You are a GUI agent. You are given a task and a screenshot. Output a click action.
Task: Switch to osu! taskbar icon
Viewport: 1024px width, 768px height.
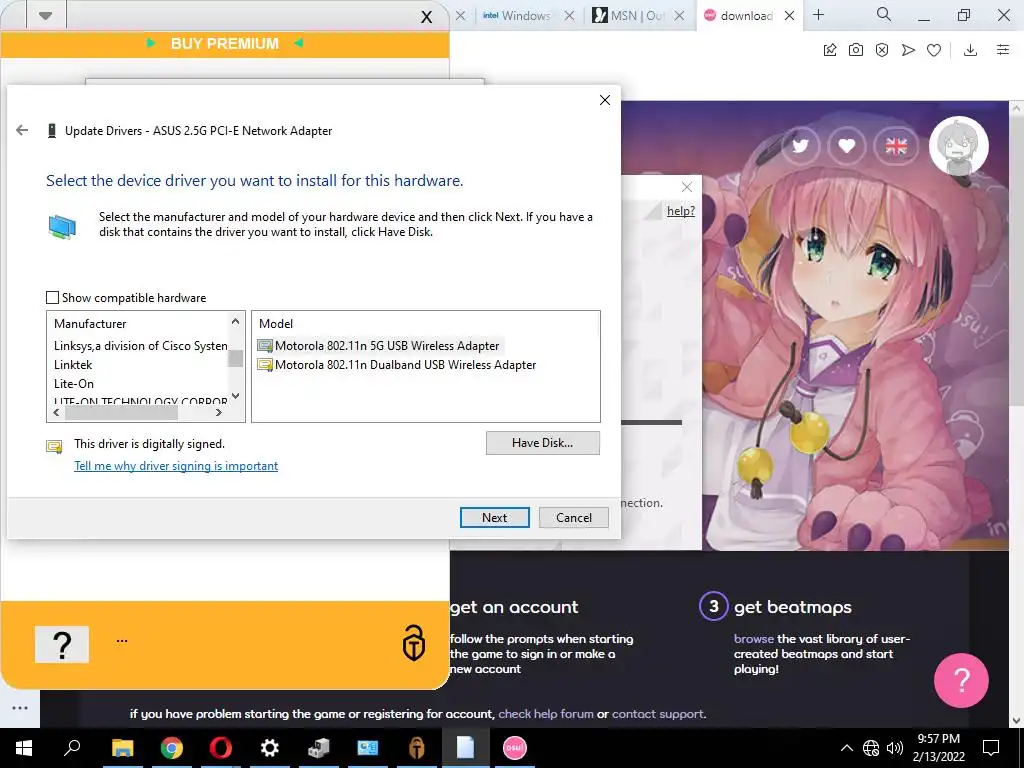pyautogui.click(x=515, y=748)
